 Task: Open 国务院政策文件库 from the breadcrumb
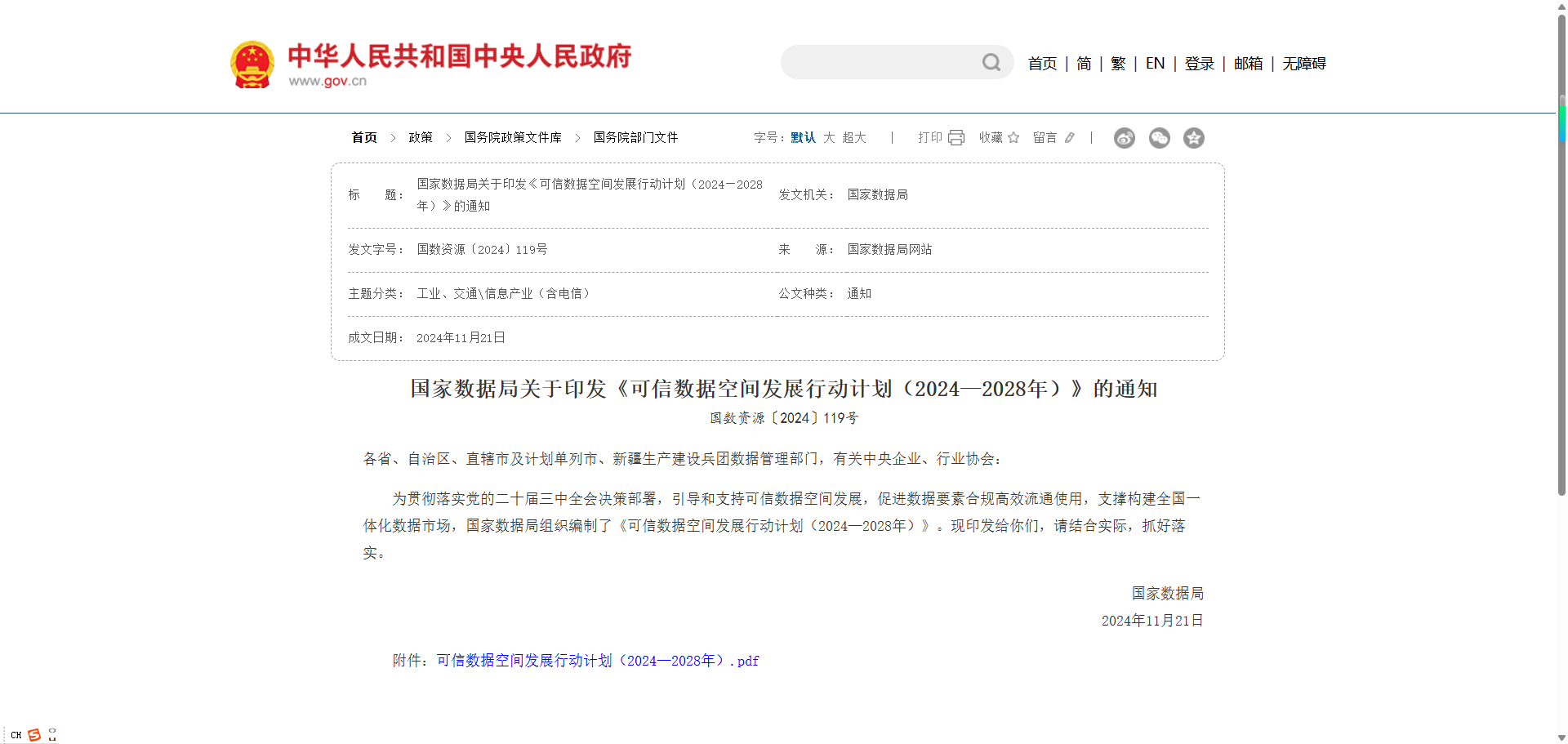coord(512,137)
